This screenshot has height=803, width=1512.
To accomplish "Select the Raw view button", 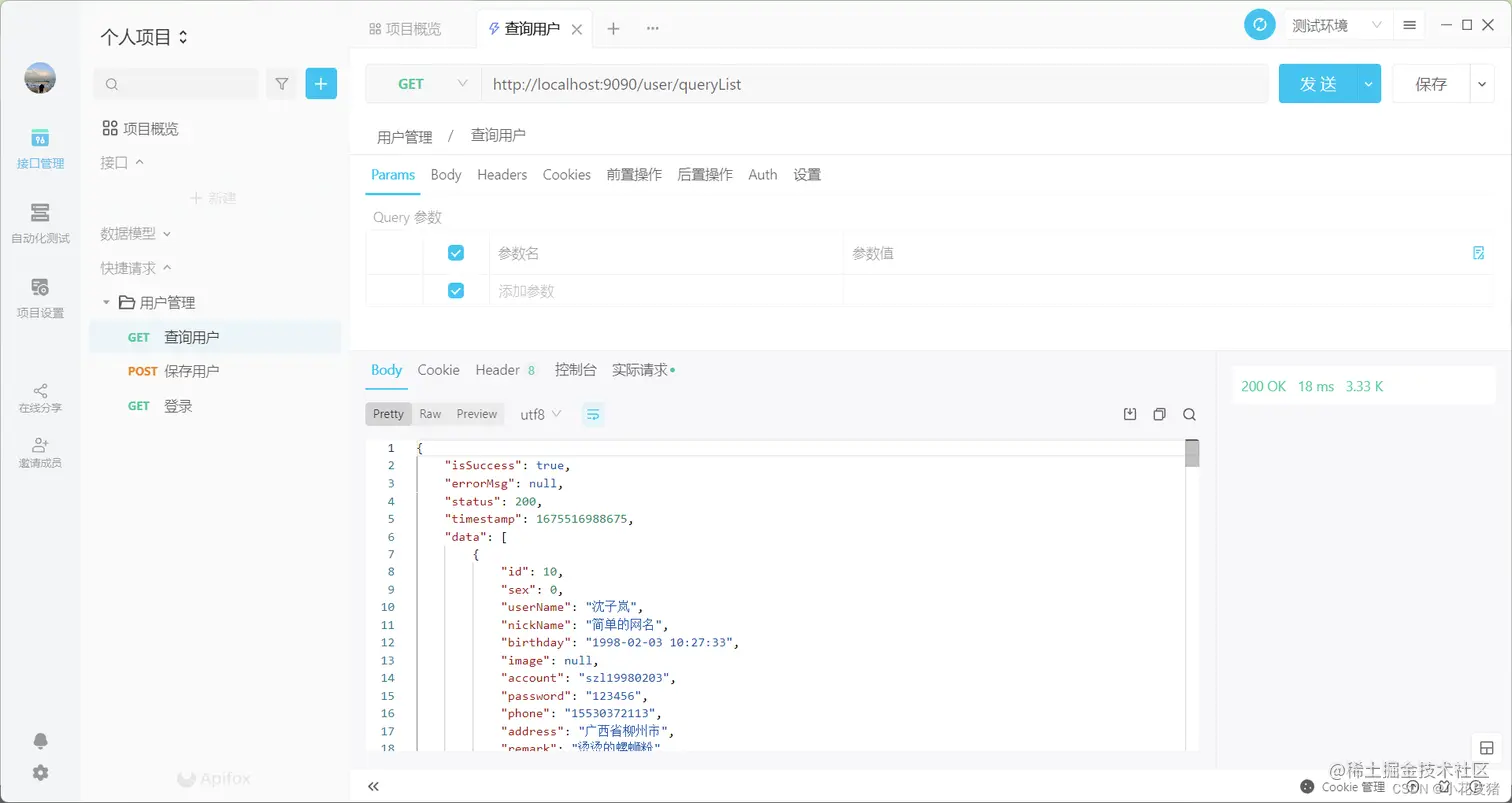I will click(430, 414).
